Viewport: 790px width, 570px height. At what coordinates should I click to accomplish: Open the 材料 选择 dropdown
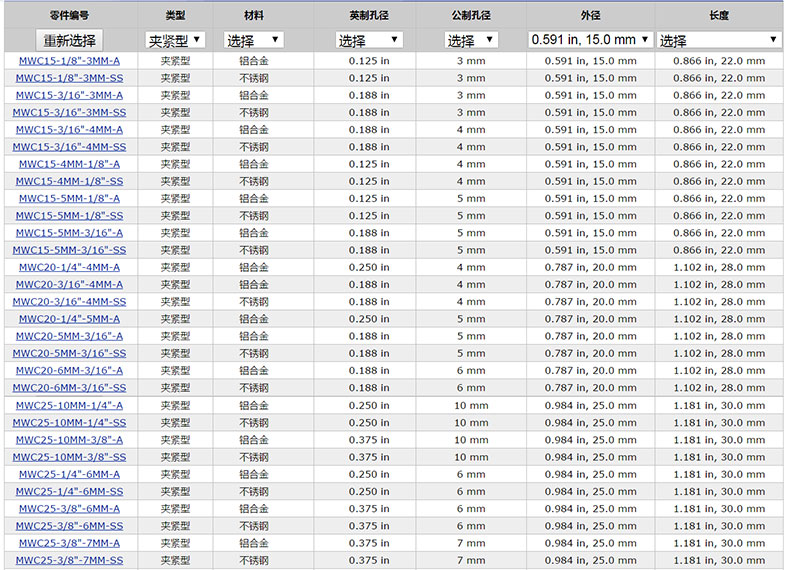click(254, 41)
